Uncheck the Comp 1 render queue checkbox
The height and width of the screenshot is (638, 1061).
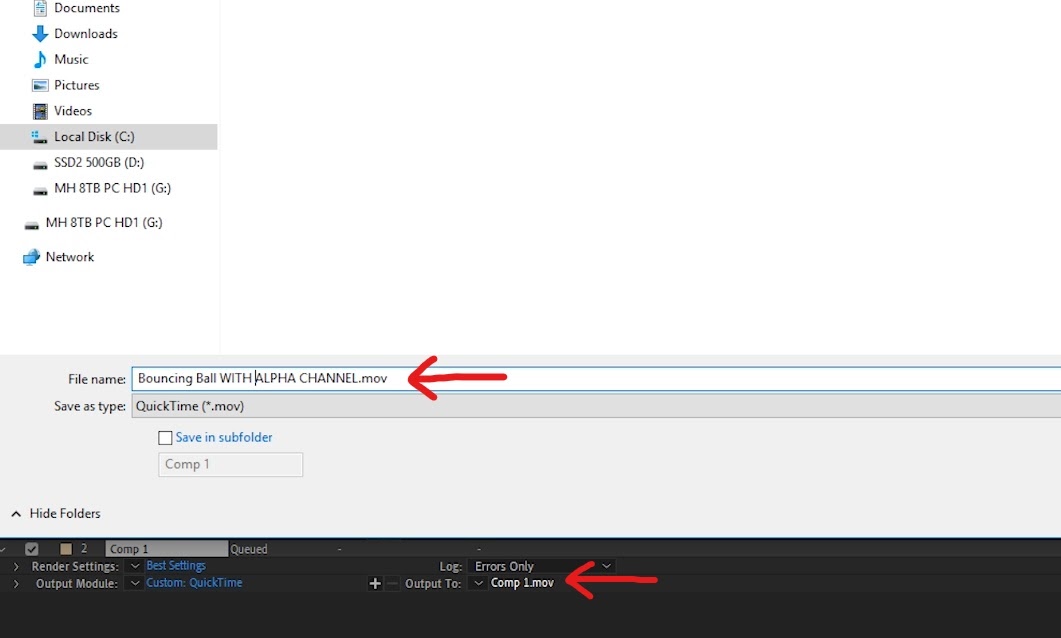coord(32,549)
